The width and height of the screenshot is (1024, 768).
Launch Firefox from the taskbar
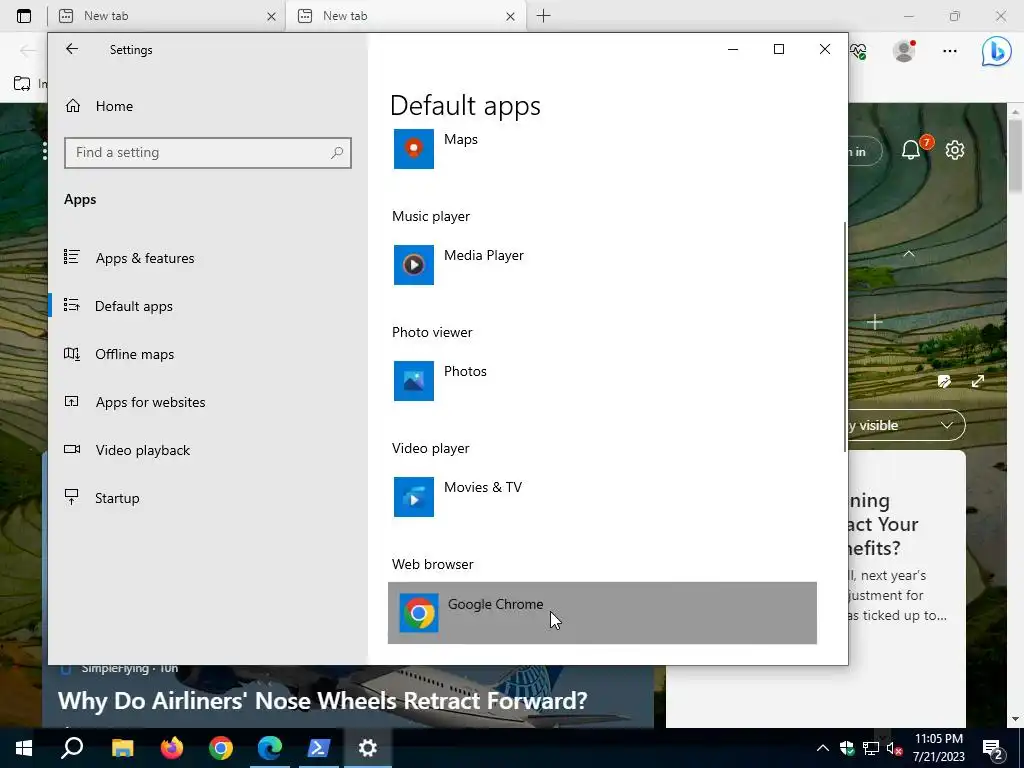tap(172, 748)
